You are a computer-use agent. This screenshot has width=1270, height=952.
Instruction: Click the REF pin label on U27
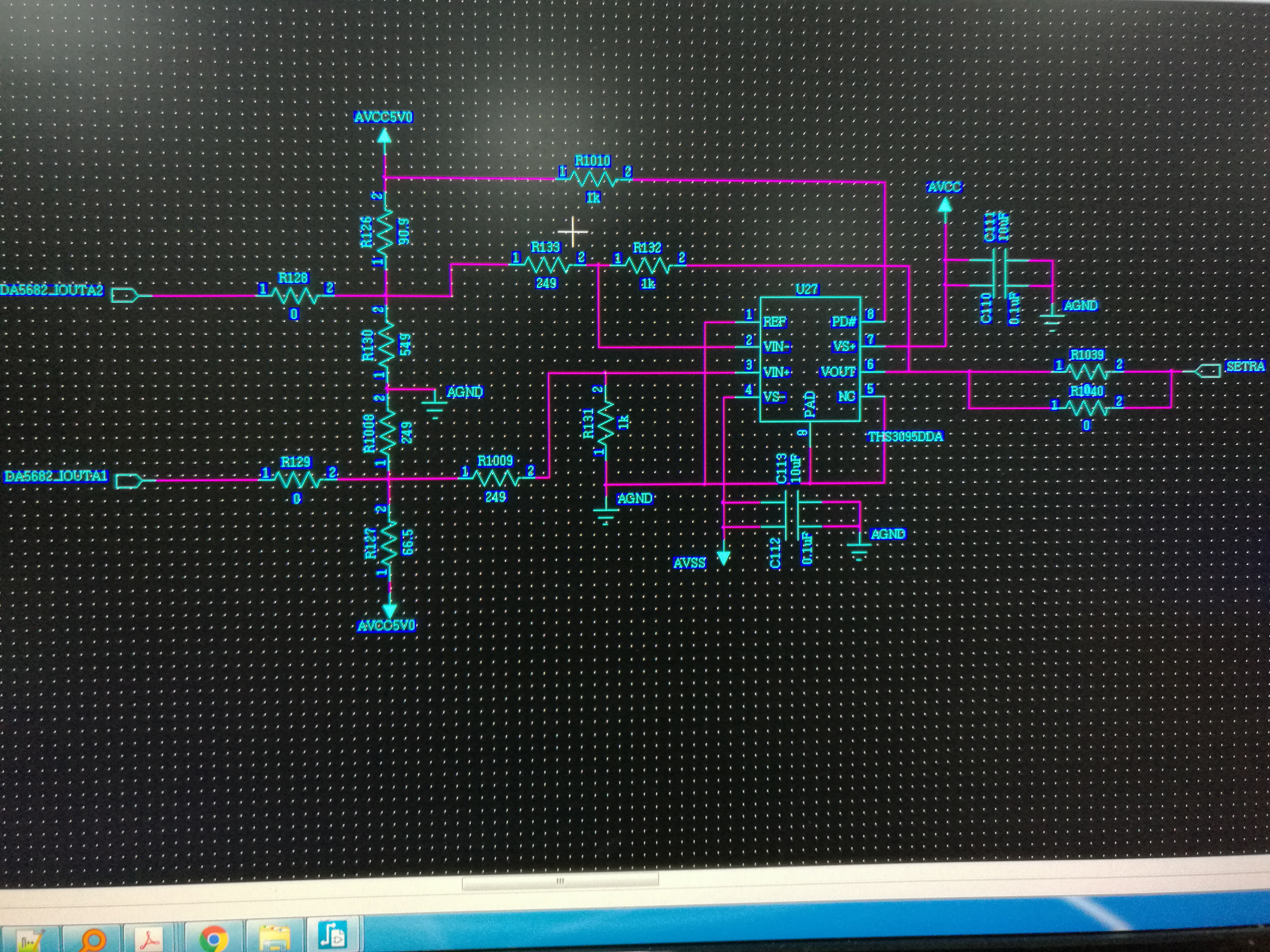click(774, 322)
